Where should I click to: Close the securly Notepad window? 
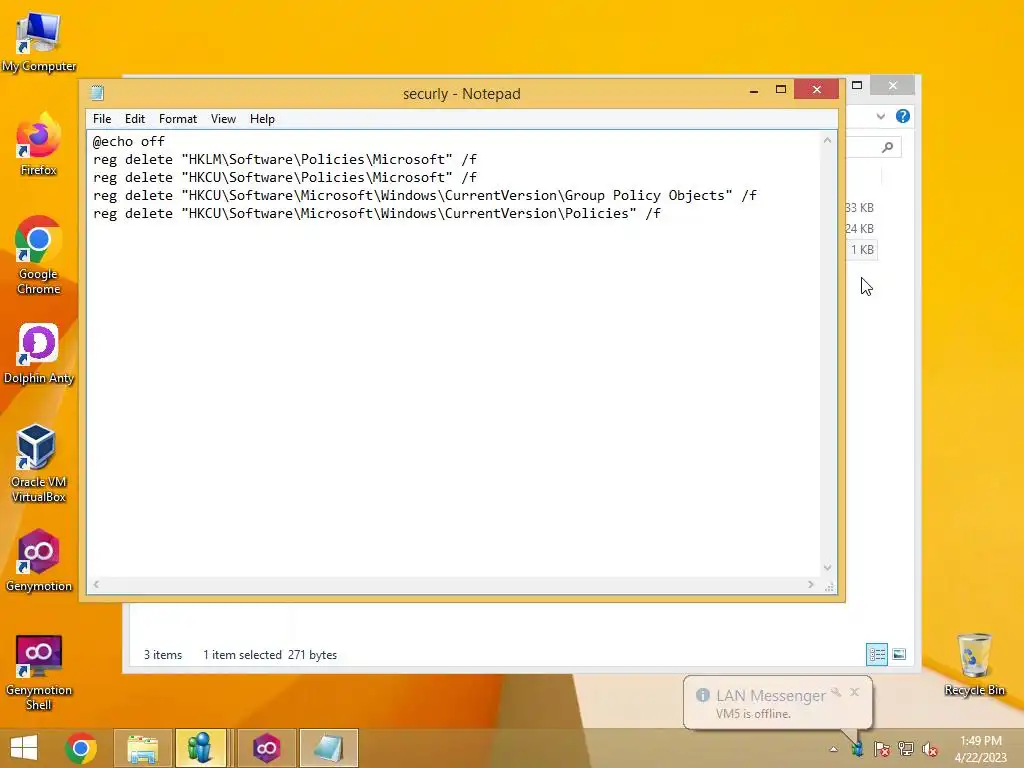coord(816,90)
